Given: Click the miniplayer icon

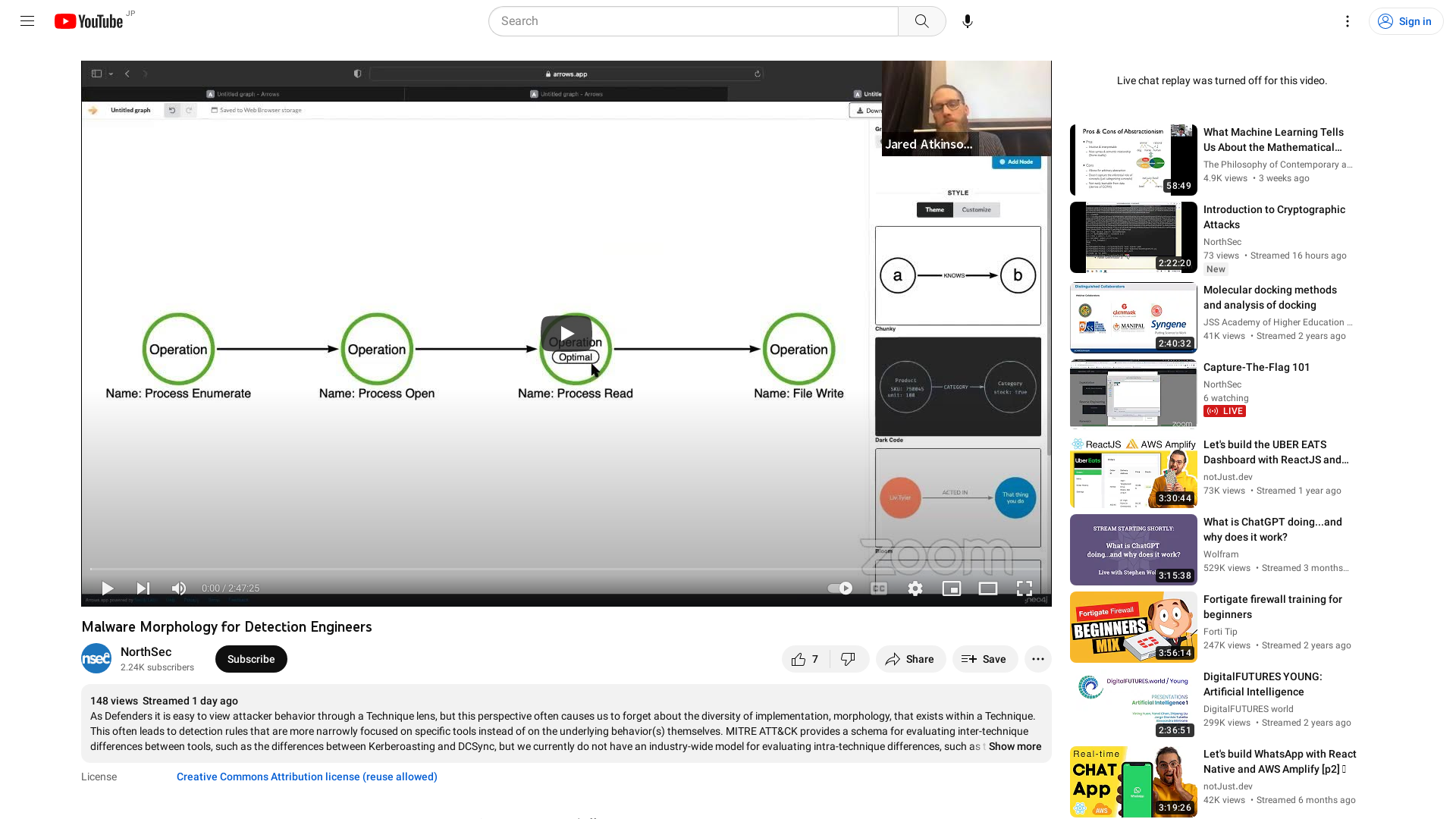Looking at the screenshot, I should pos(951,588).
